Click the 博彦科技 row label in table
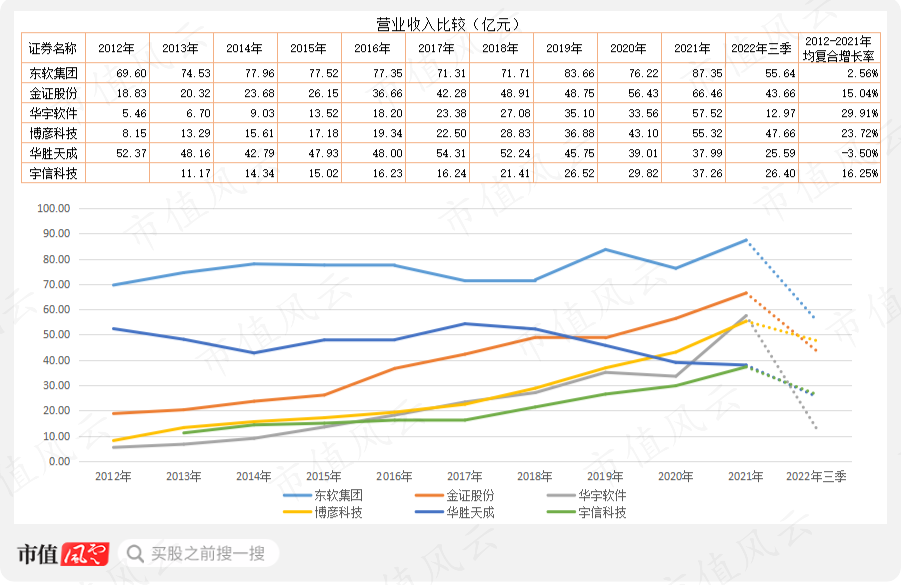This screenshot has height=585, width=901. (x=53, y=133)
